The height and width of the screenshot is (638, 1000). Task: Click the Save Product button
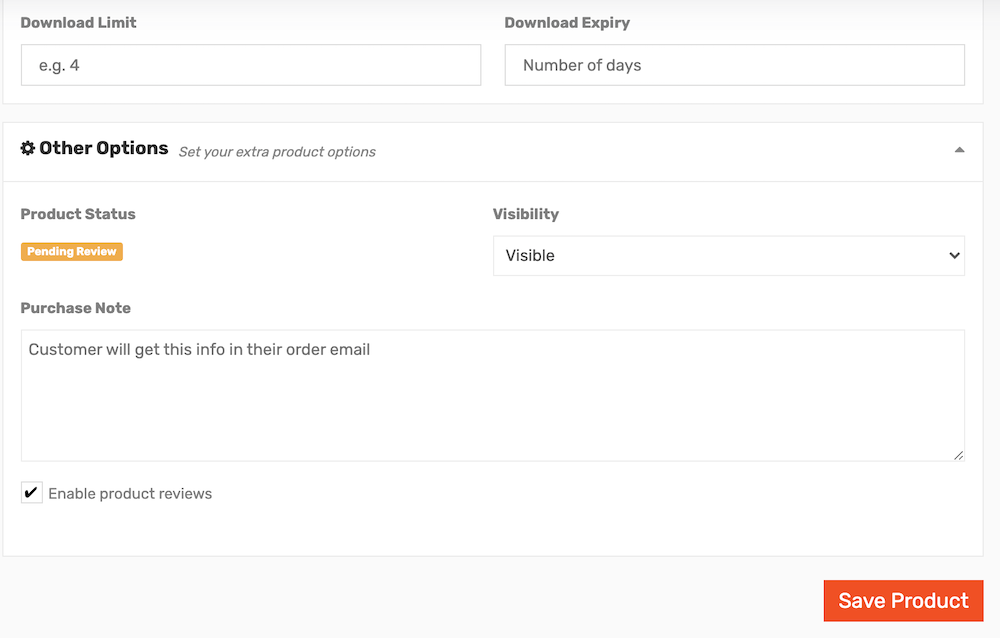tap(903, 600)
